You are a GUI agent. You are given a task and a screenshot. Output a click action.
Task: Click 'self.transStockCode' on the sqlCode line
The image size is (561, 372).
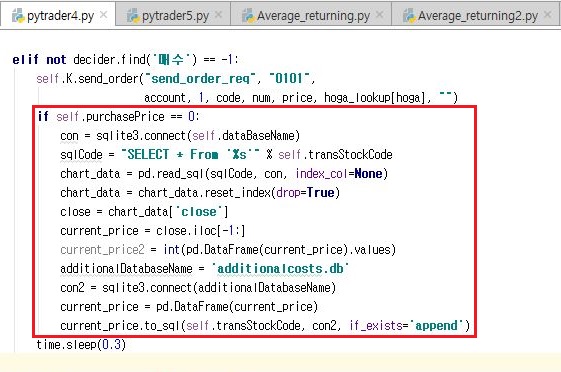tap(335, 155)
